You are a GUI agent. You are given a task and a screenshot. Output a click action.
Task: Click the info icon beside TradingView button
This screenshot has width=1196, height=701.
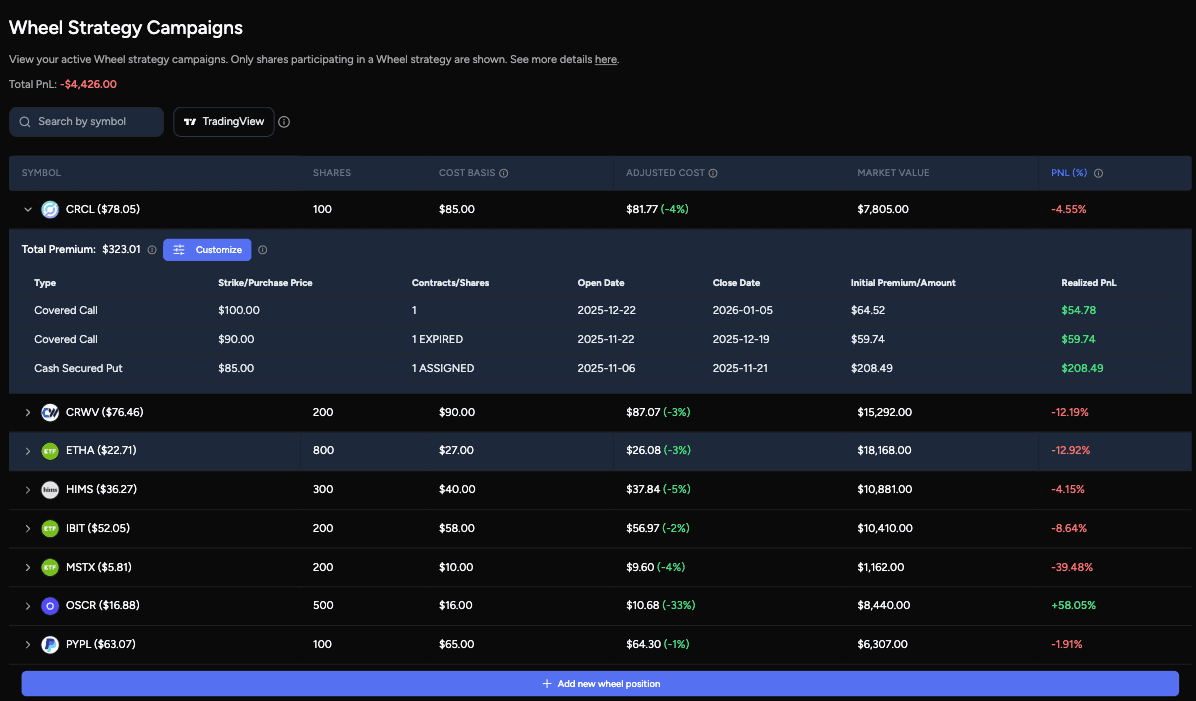point(284,122)
